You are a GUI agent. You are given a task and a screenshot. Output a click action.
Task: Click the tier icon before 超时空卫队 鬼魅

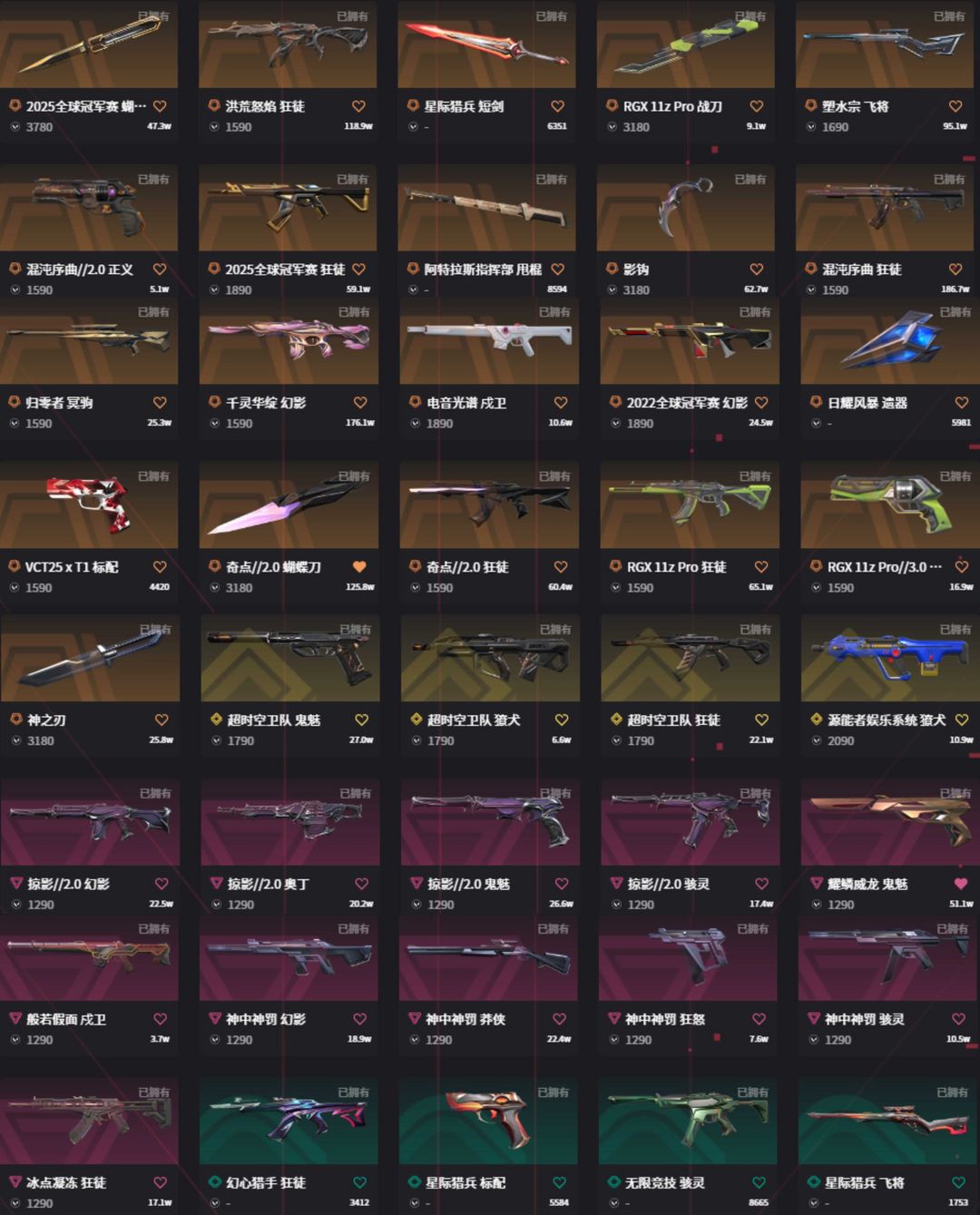[x=216, y=720]
